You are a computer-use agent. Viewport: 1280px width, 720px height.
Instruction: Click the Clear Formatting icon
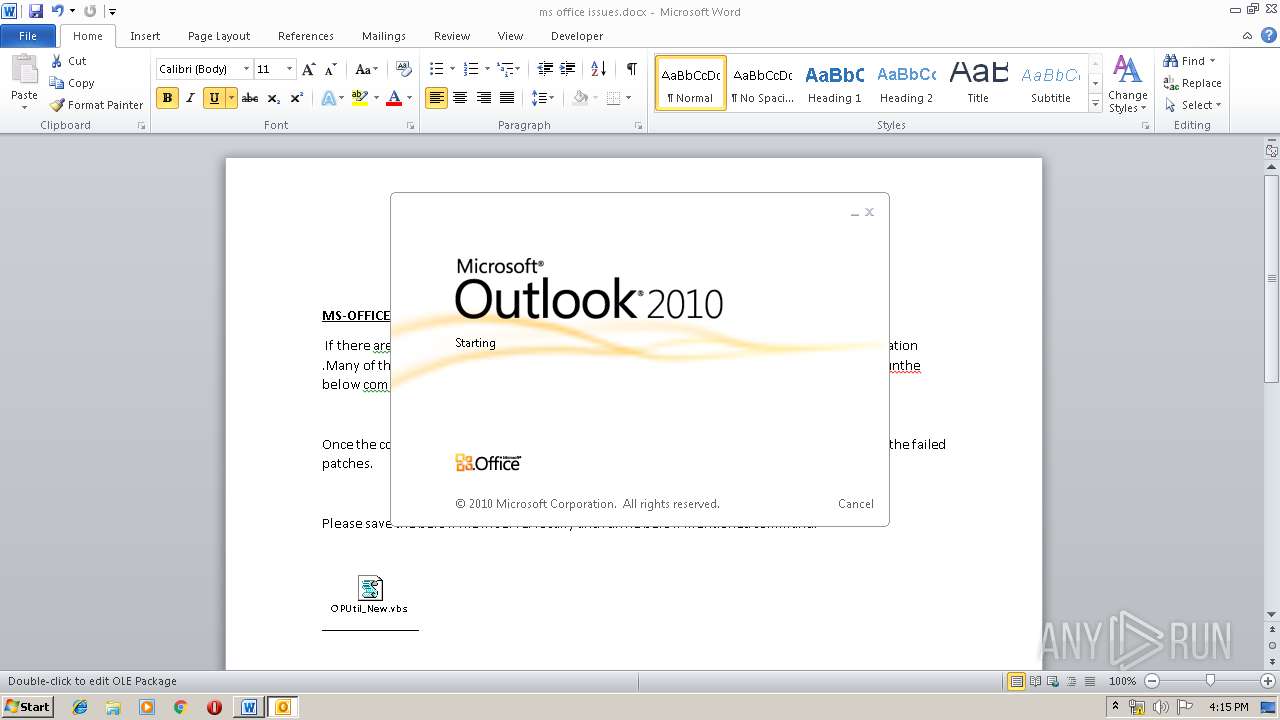click(x=404, y=69)
